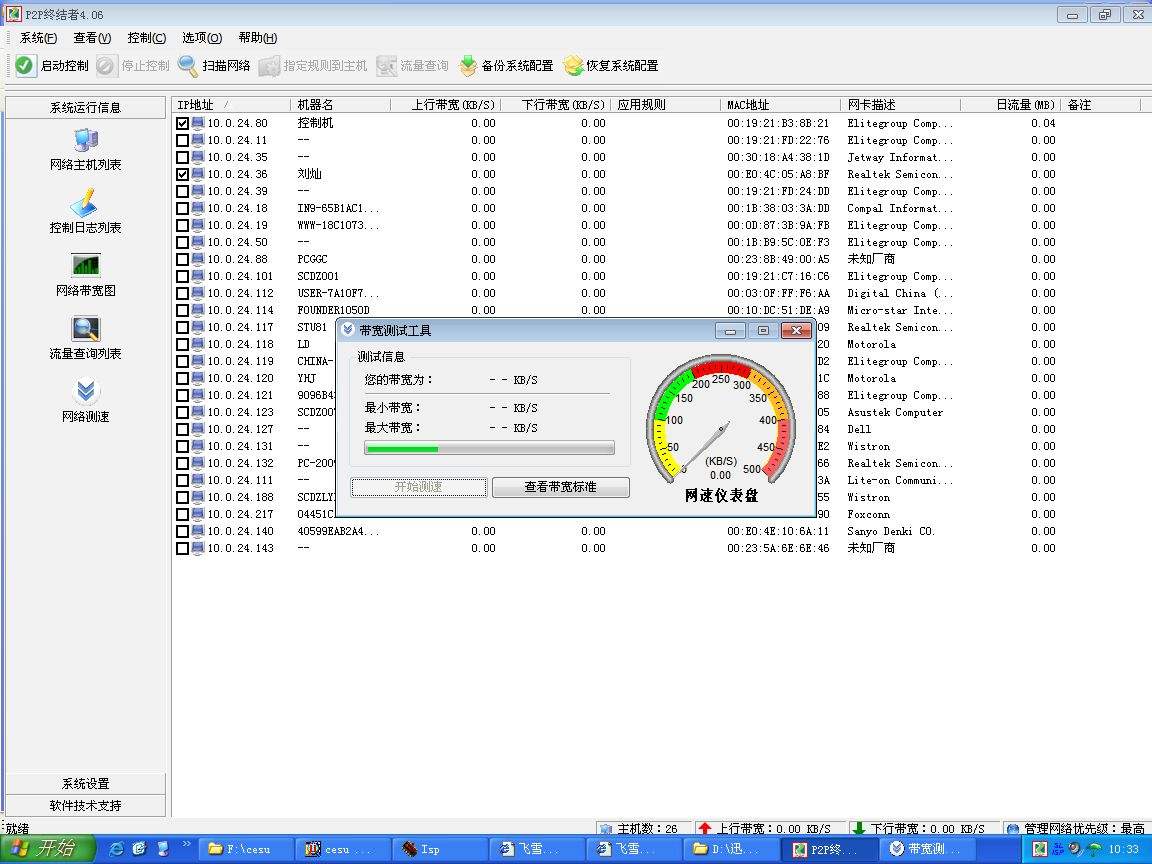The image size is (1152, 864).
Task: Open the 系统(F) menu
Action: 38,37
